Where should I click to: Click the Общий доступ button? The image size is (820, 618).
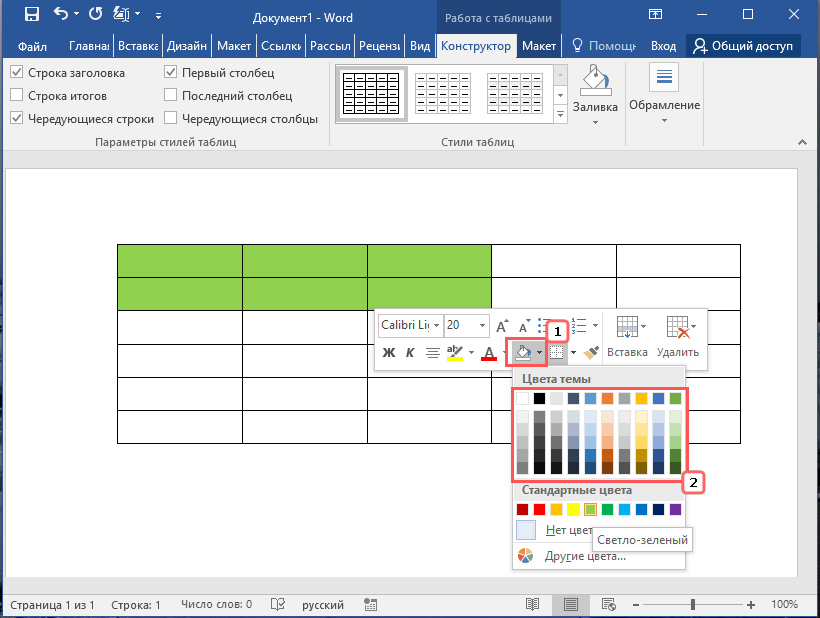click(x=743, y=46)
